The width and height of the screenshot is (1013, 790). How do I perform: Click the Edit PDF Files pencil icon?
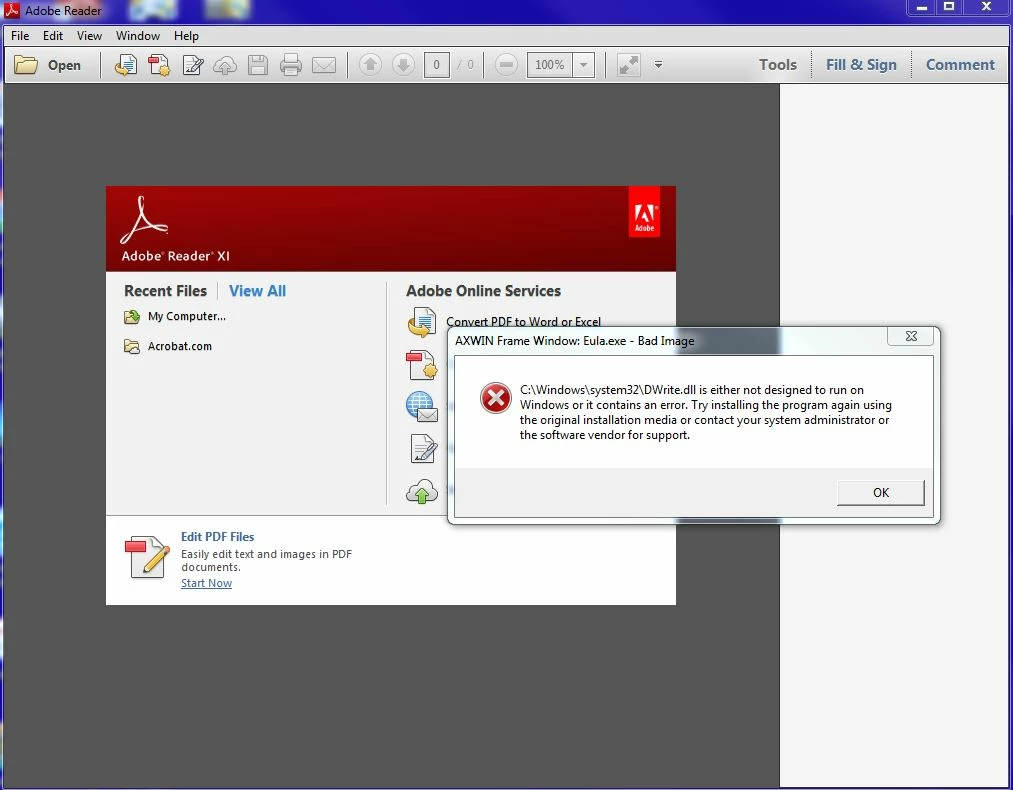[x=147, y=556]
